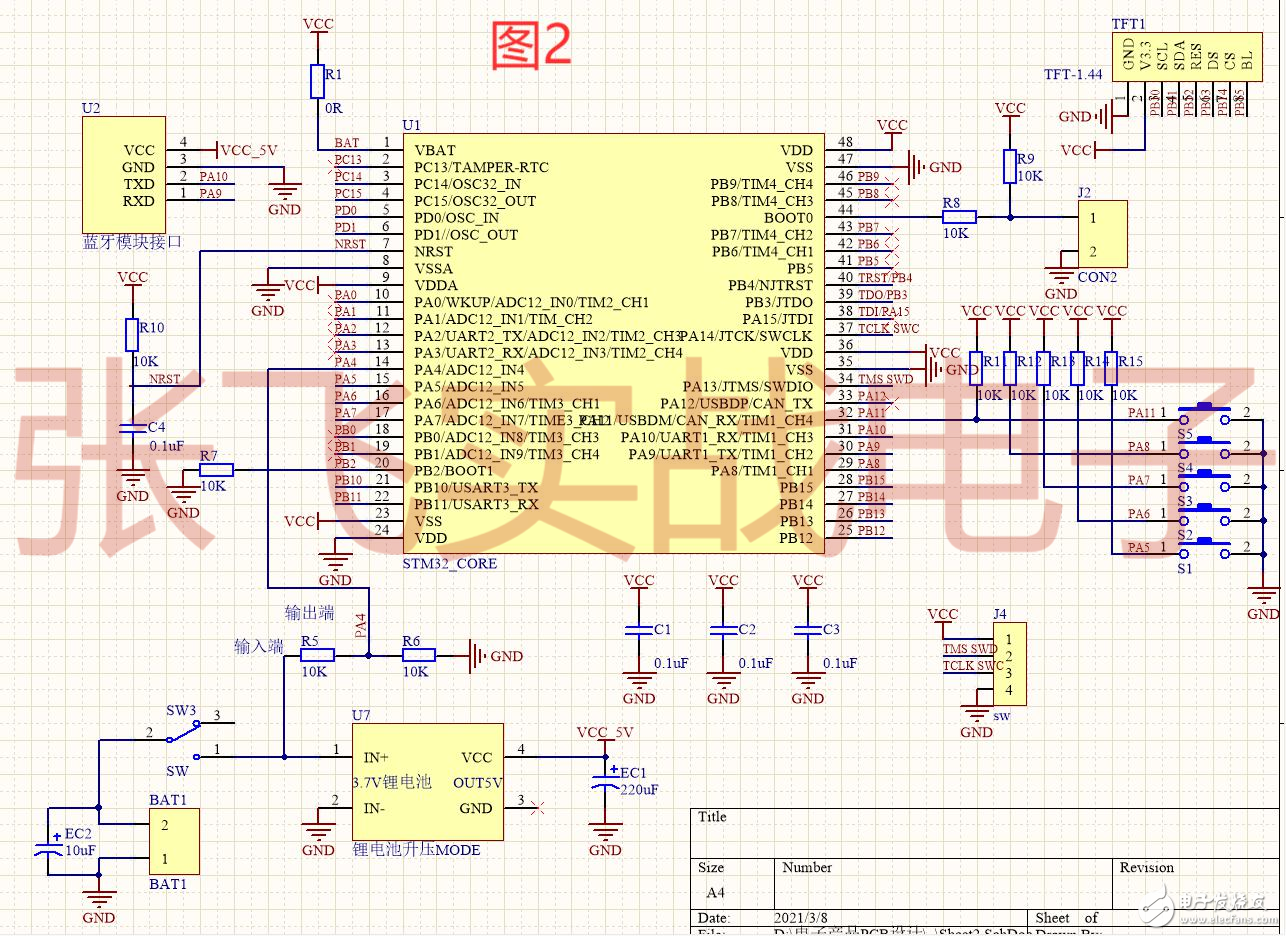Select decoupling capacitor C3

(807, 630)
